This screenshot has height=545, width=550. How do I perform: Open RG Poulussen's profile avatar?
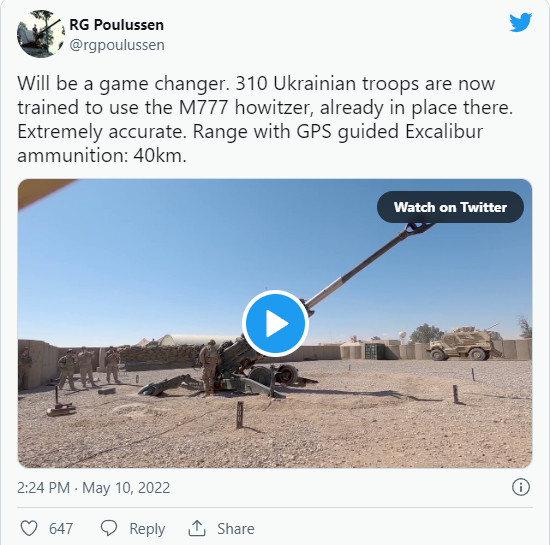(x=41, y=34)
